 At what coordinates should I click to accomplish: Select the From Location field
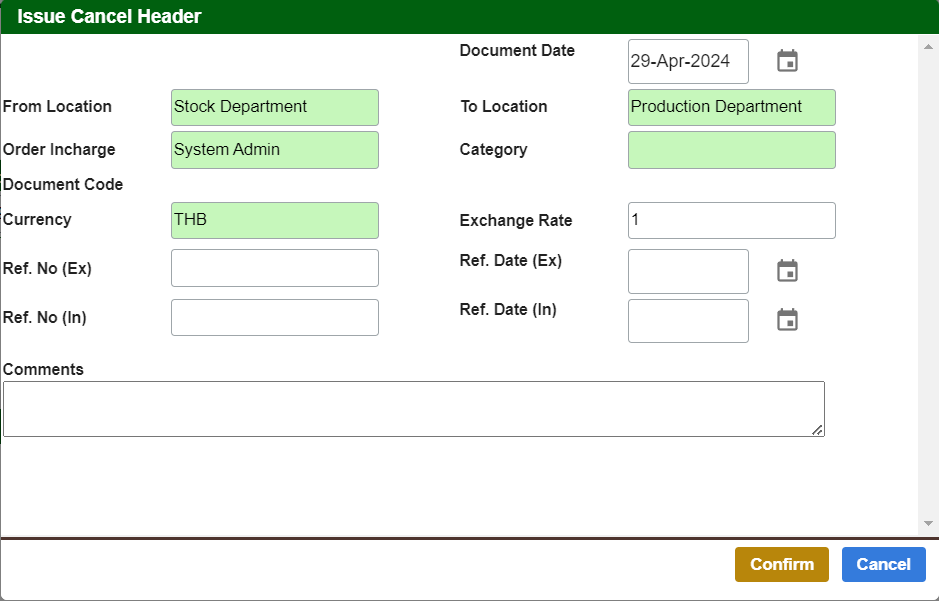tap(275, 107)
